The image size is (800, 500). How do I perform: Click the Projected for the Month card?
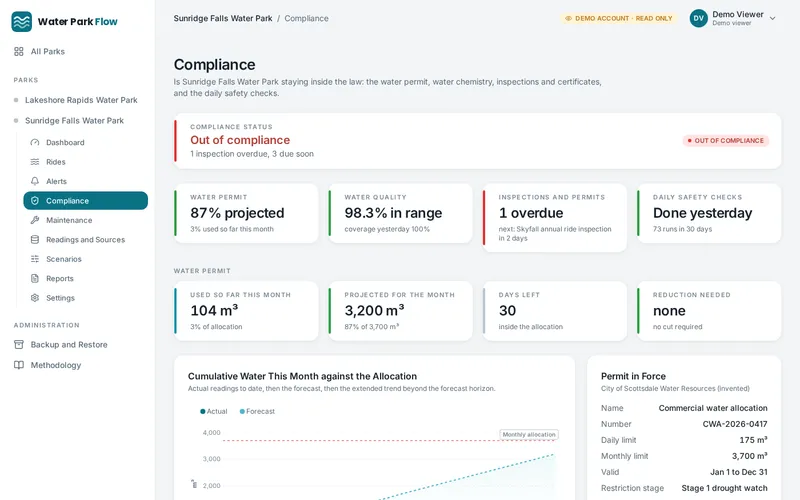click(401, 311)
